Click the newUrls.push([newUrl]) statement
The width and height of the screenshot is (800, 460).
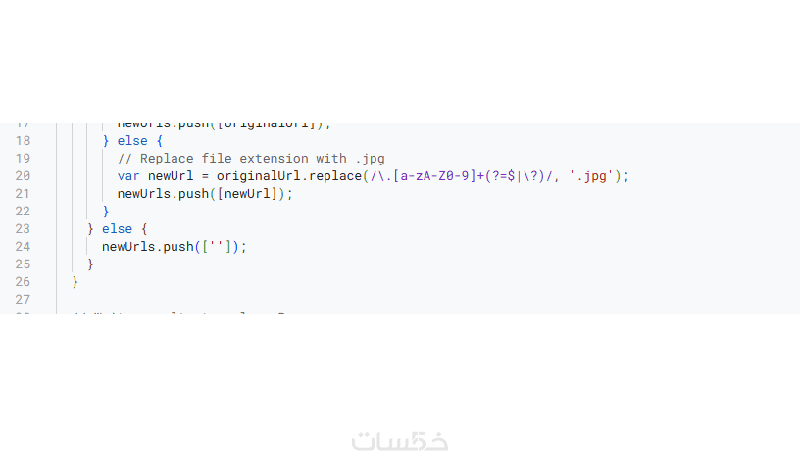205,194
